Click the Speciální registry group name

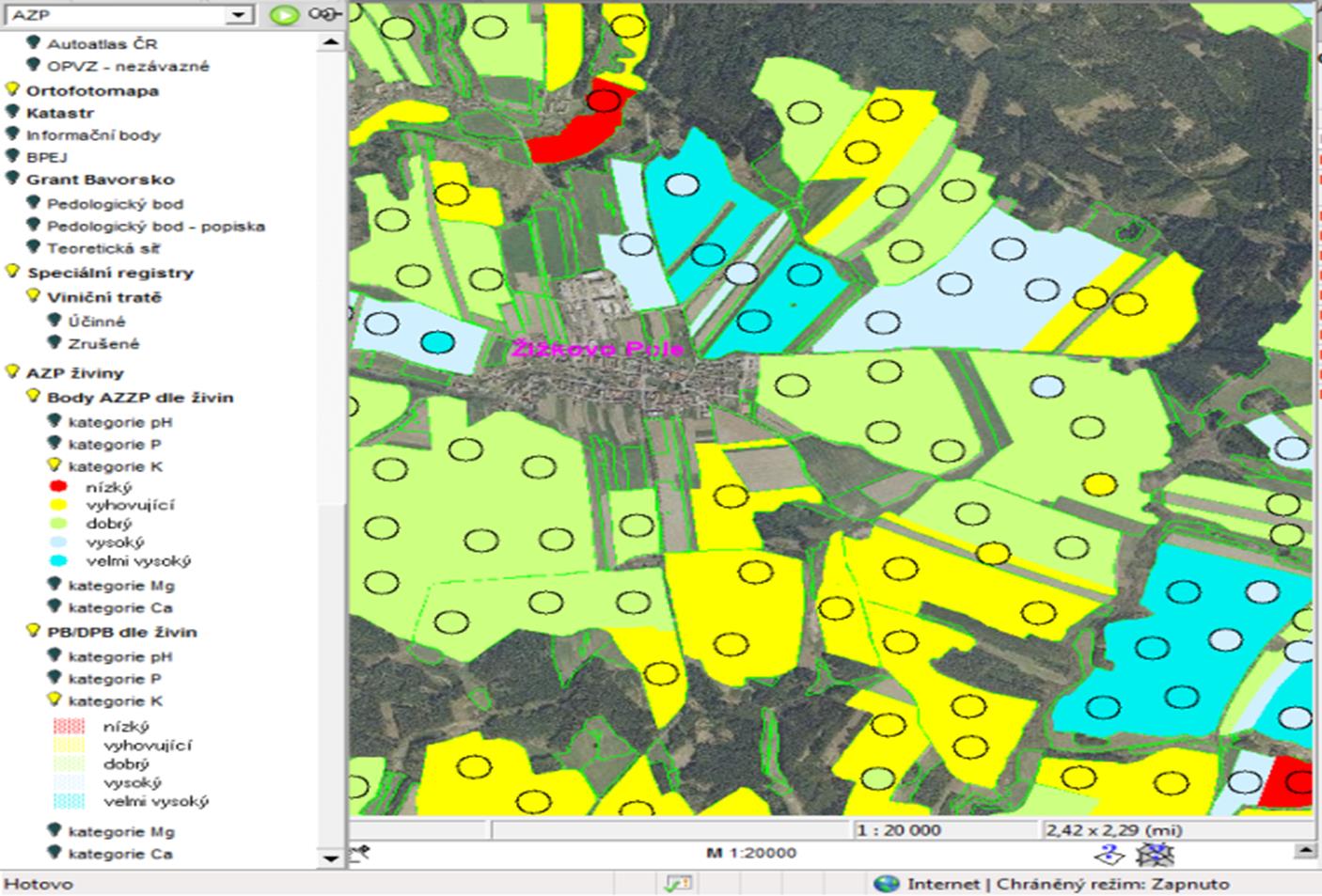[110, 273]
